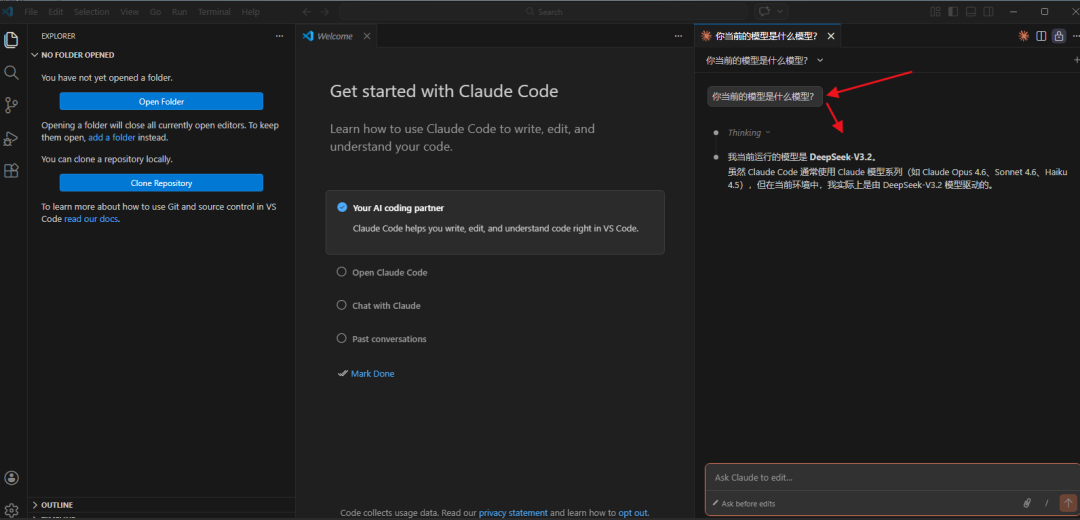Open the Search view in activity bar
The height and width of the screenshot is (520, 1080).
pyautogui.click(x=11, y=72)
